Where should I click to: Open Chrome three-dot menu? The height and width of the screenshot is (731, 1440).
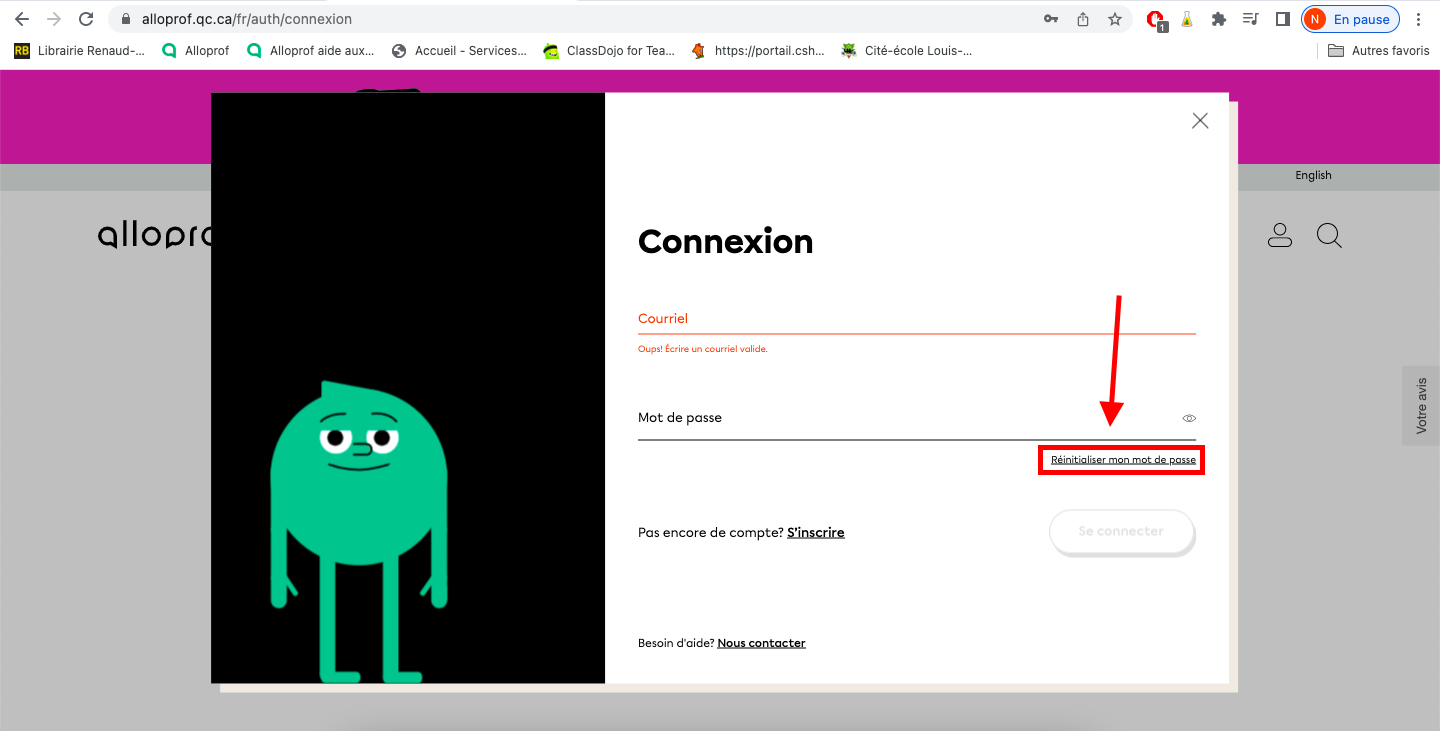(1418, 19)
